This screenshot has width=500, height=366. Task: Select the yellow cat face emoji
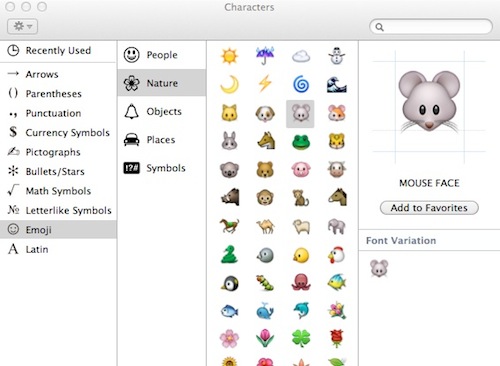coord(229,112)
